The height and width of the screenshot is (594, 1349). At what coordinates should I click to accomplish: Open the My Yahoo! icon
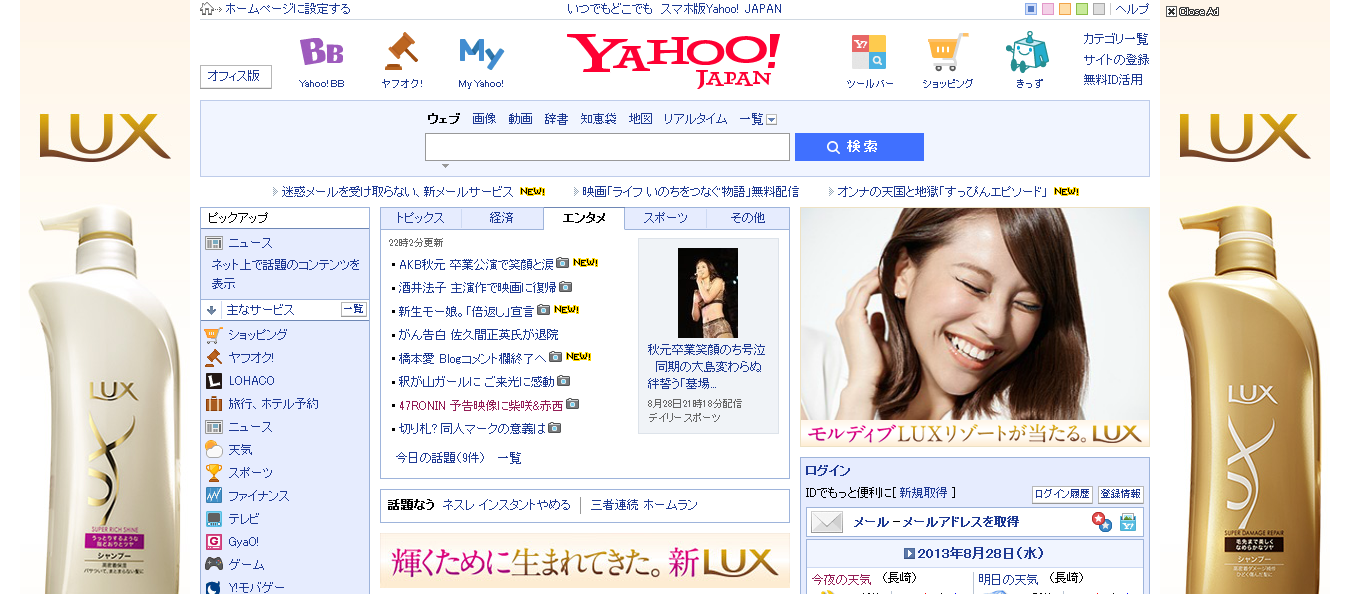481,53
